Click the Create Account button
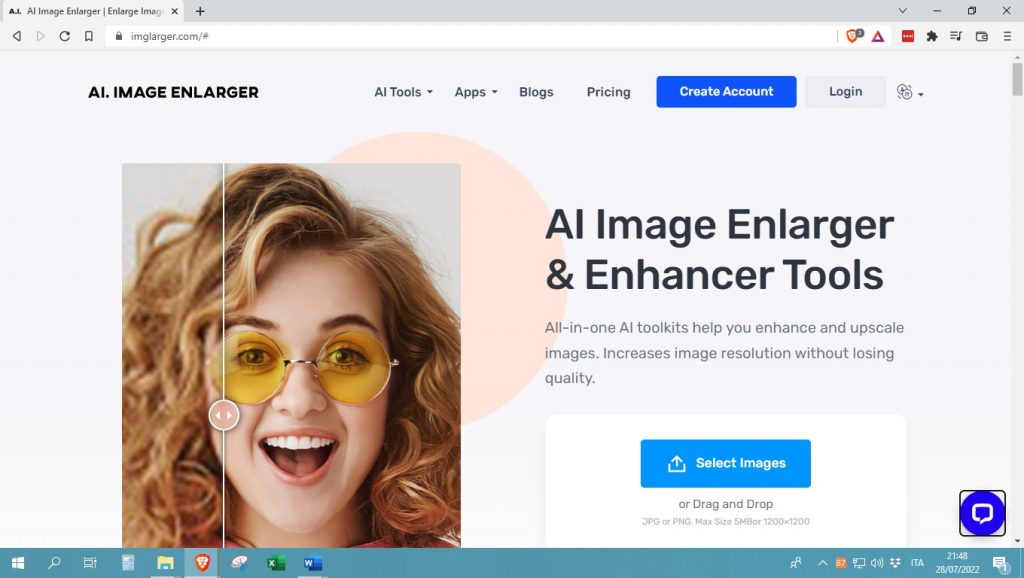Image resolution: width=1024 pixels, height=578 pixels. (726, 91)
